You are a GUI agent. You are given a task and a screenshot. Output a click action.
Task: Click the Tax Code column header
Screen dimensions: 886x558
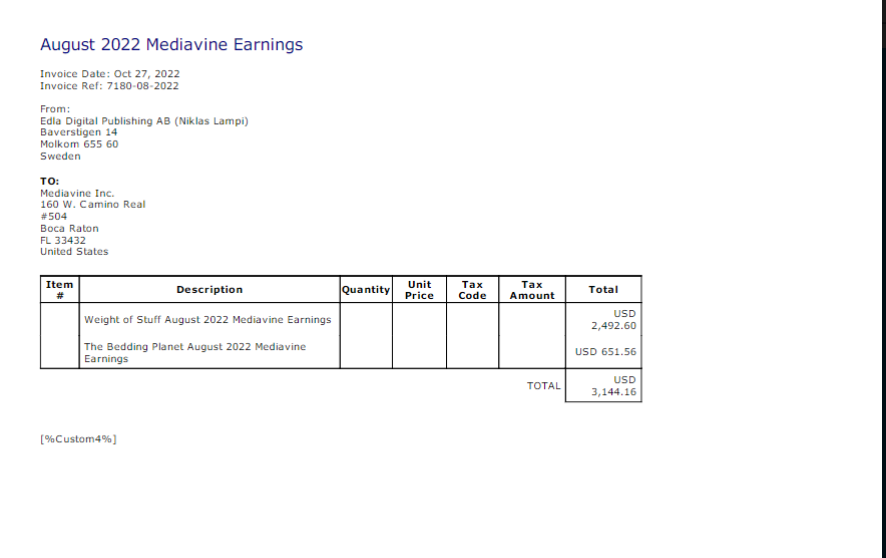[472, 290]
